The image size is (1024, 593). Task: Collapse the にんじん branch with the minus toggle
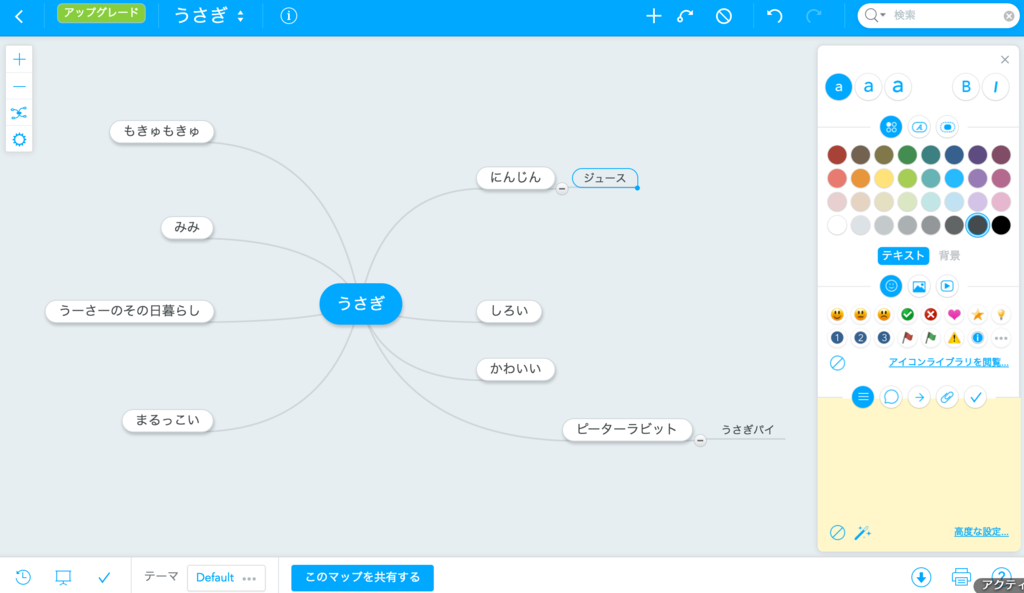(x=564, y=186)
